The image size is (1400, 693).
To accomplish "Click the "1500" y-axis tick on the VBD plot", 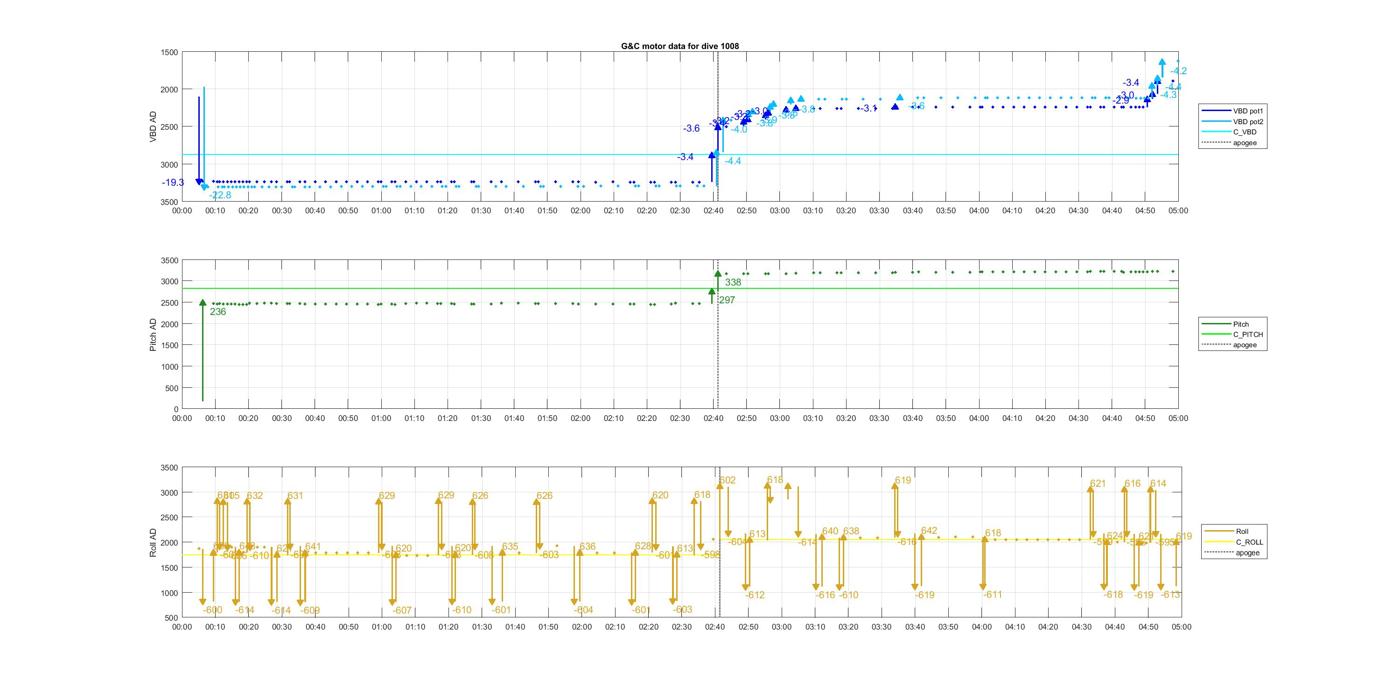I will tap(170, 52).
